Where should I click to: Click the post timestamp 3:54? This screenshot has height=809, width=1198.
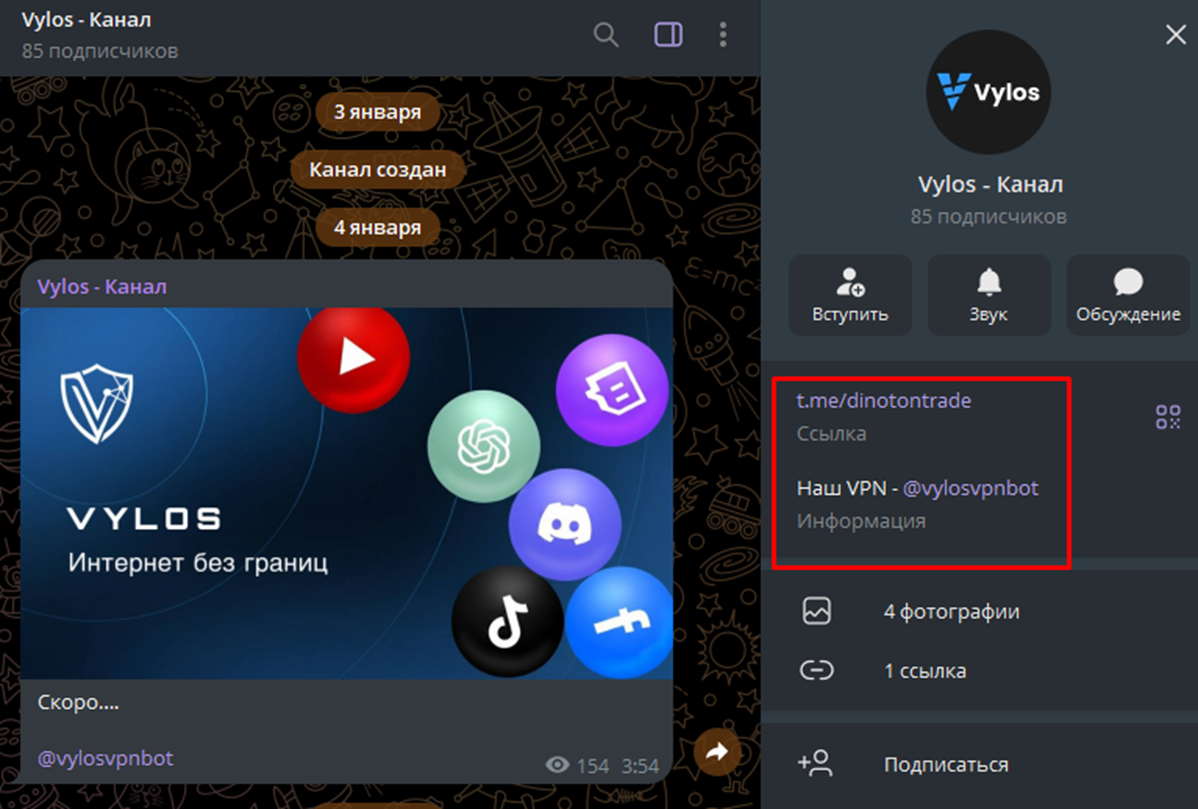click(x=640, y=765)
